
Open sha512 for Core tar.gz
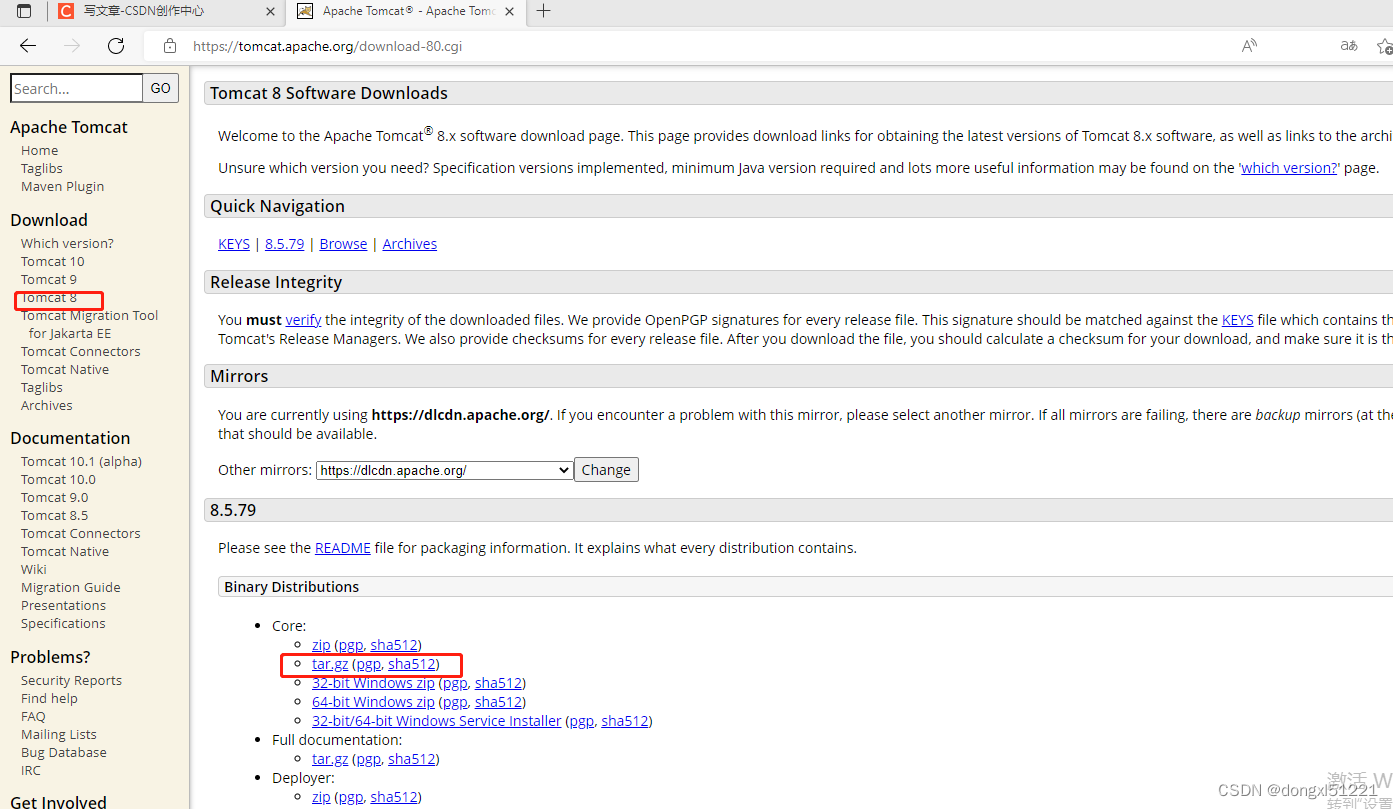coord(412,664)
